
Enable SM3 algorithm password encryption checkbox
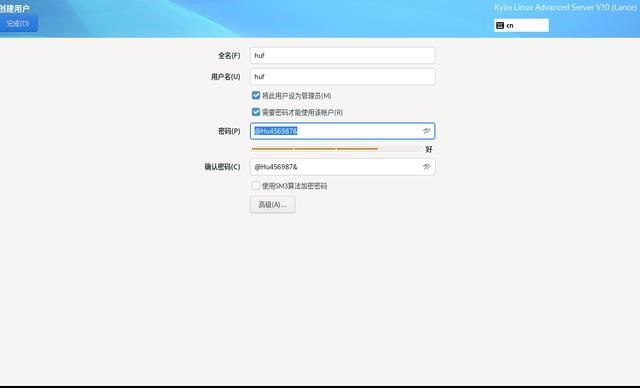[256, 186]
